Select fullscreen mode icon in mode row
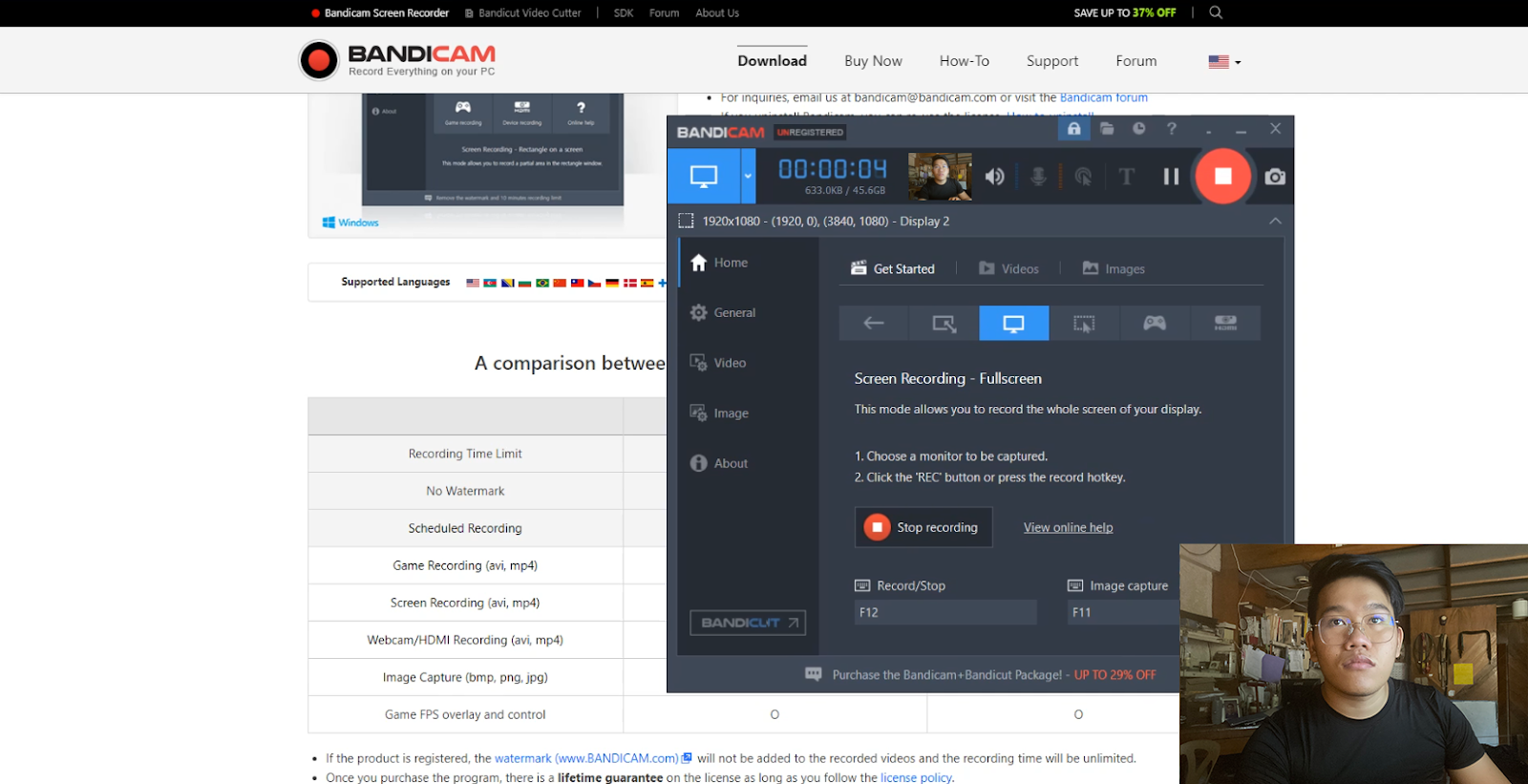1528x784 pixels. 1014,323
